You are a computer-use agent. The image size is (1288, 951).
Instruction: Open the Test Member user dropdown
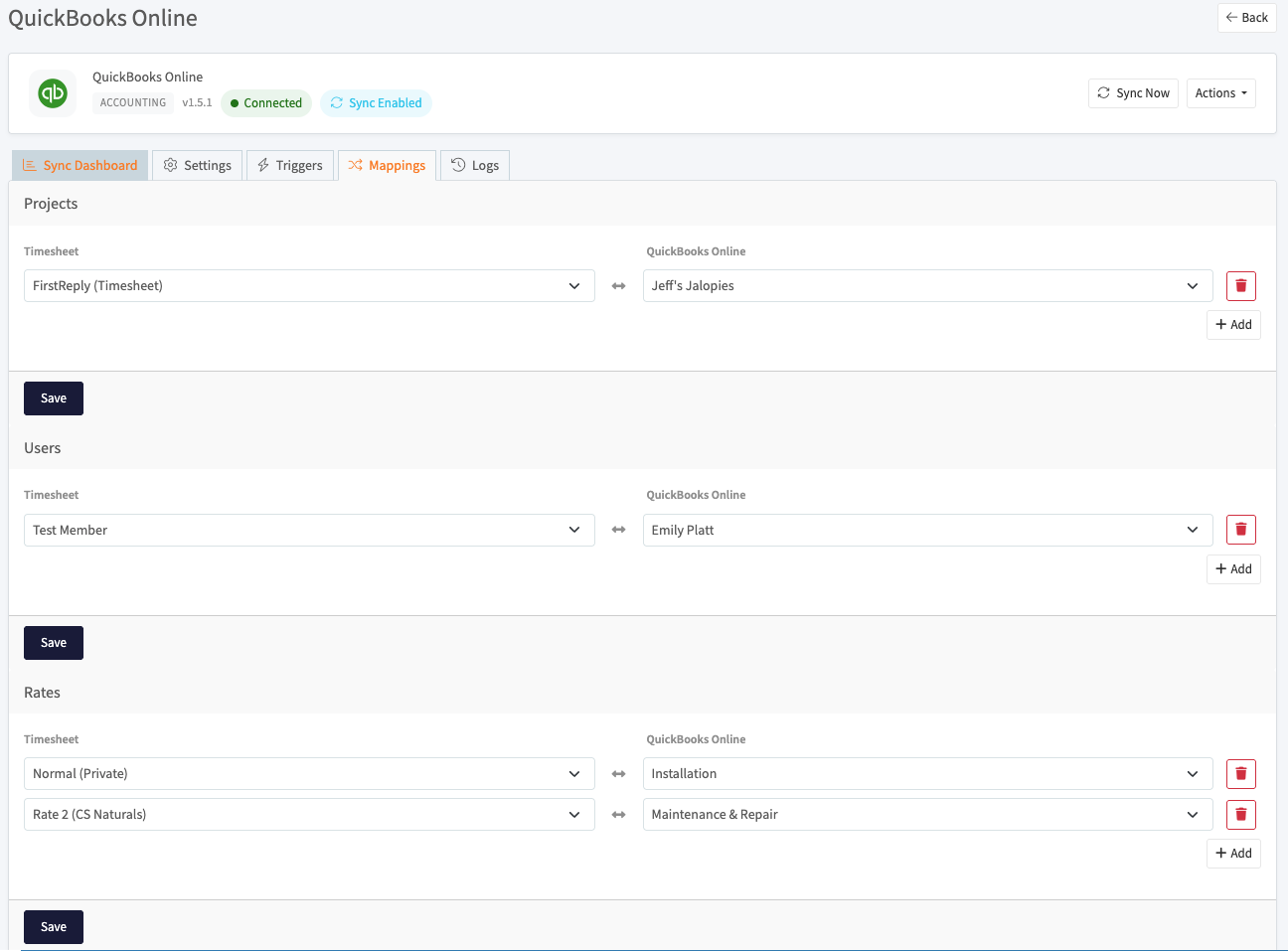[309, 530]
